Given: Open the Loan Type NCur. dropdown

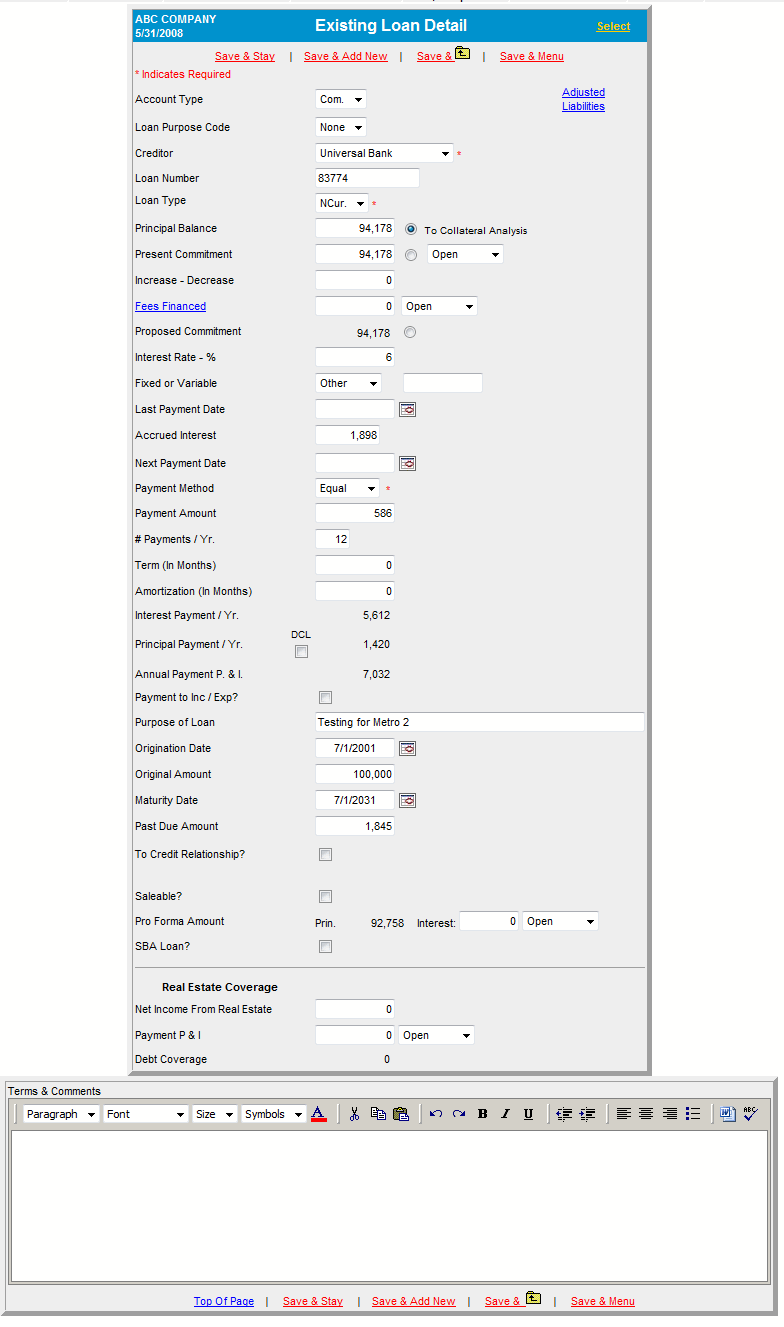Looking at the screenshot, I should coord(342,203).
